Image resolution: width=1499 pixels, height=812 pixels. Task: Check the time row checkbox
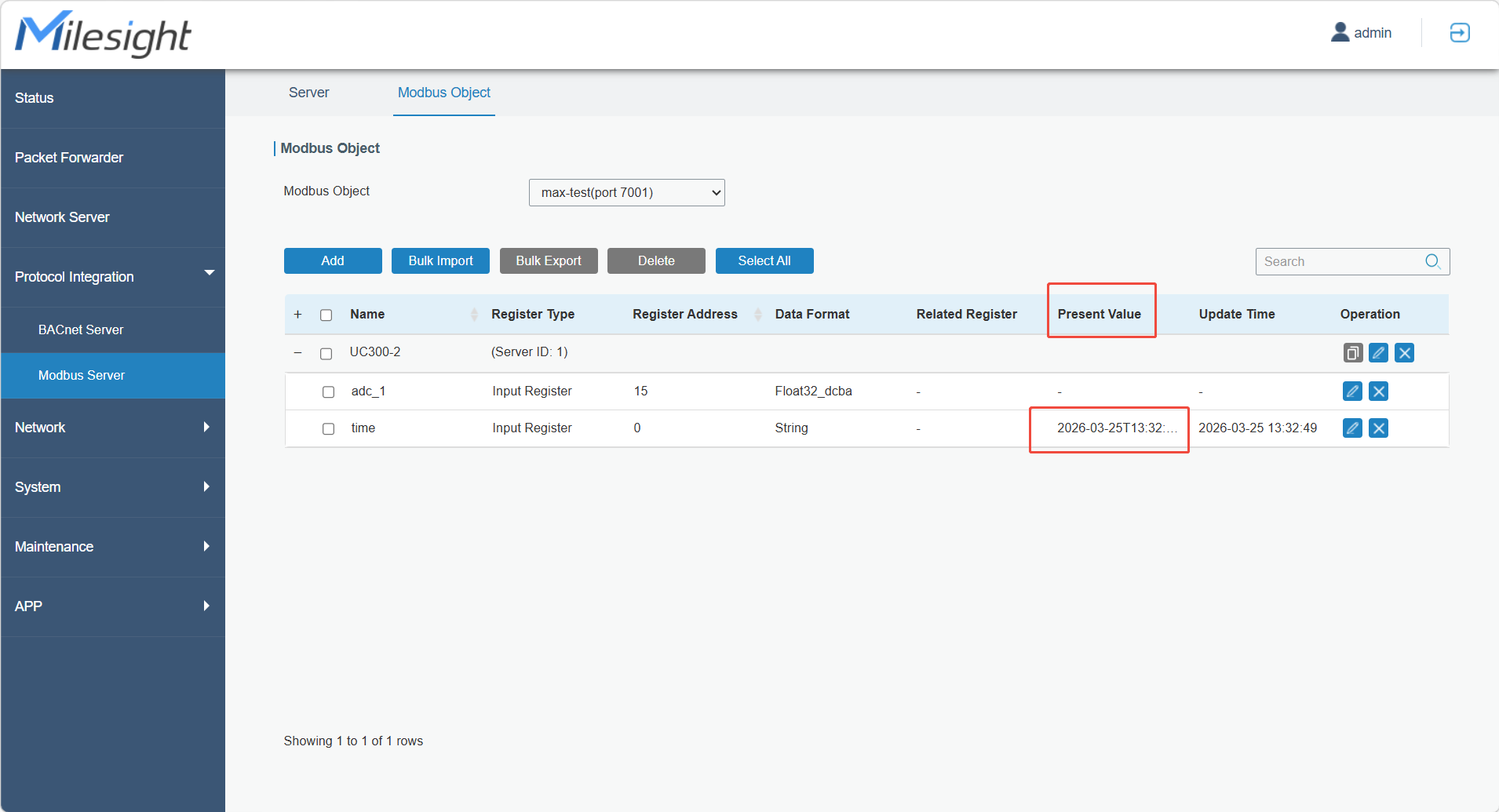(x=328, y=428)
